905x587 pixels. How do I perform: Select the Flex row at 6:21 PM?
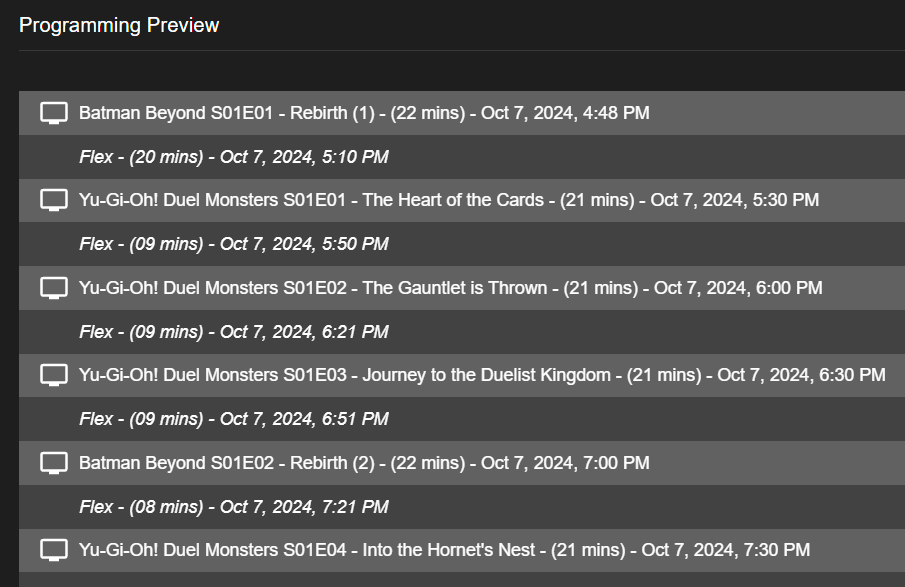click(x=234, y=332)
